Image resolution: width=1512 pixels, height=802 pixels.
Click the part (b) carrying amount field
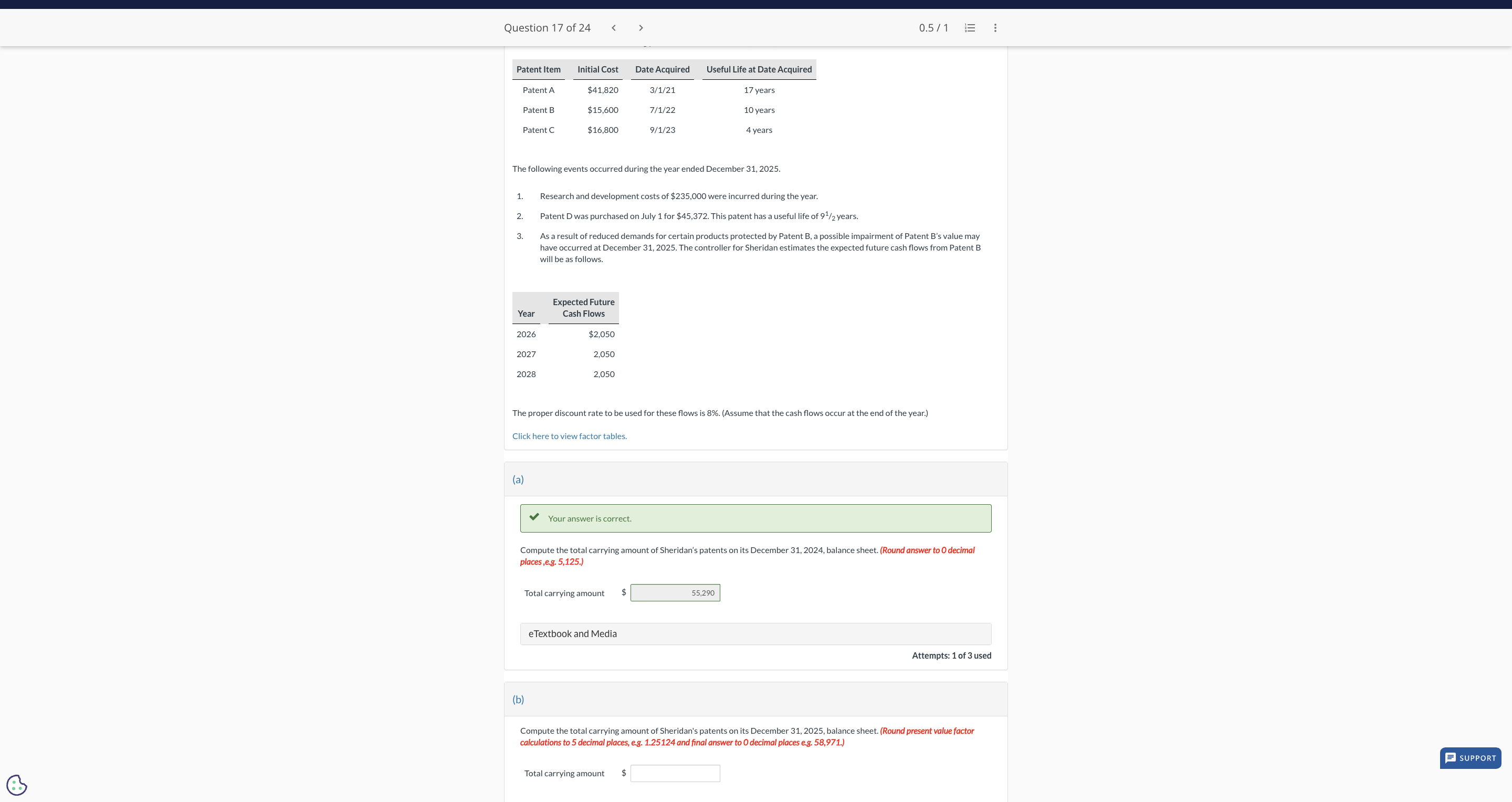click(x=675, y=773)
